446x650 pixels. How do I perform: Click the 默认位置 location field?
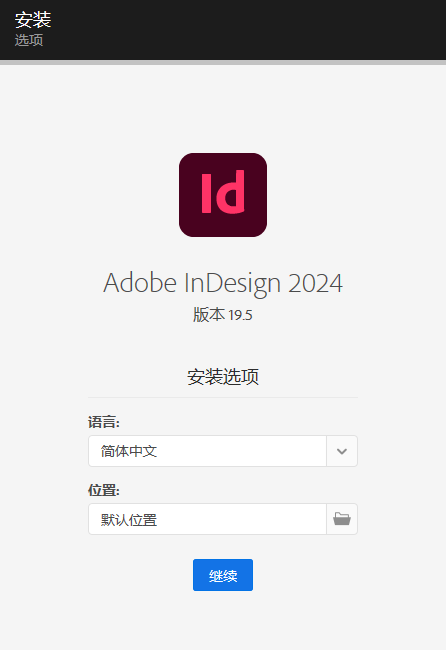click(x=207, y=519)
